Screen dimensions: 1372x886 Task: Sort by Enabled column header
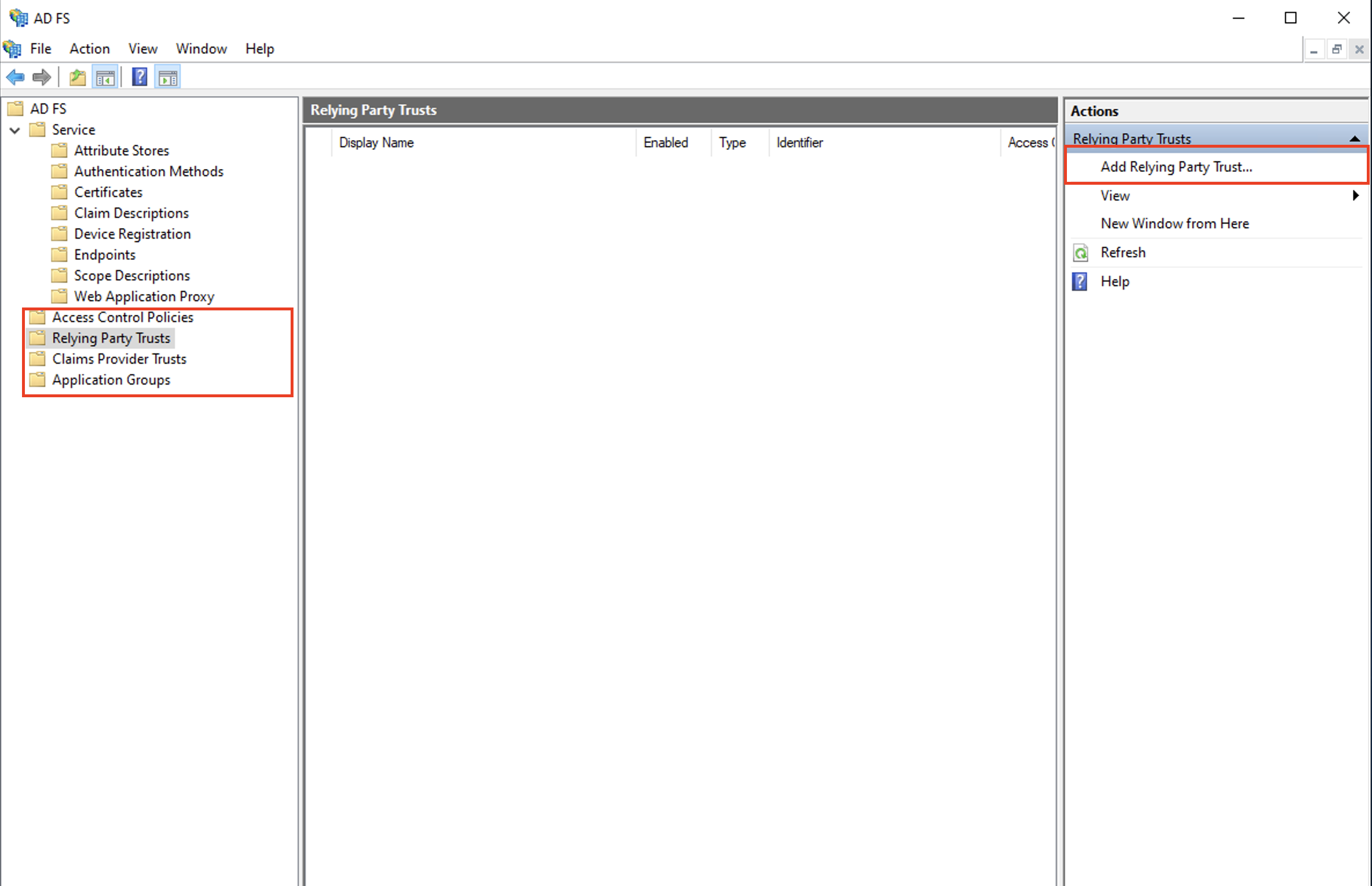pyautogui.click(x=674, y=142)
